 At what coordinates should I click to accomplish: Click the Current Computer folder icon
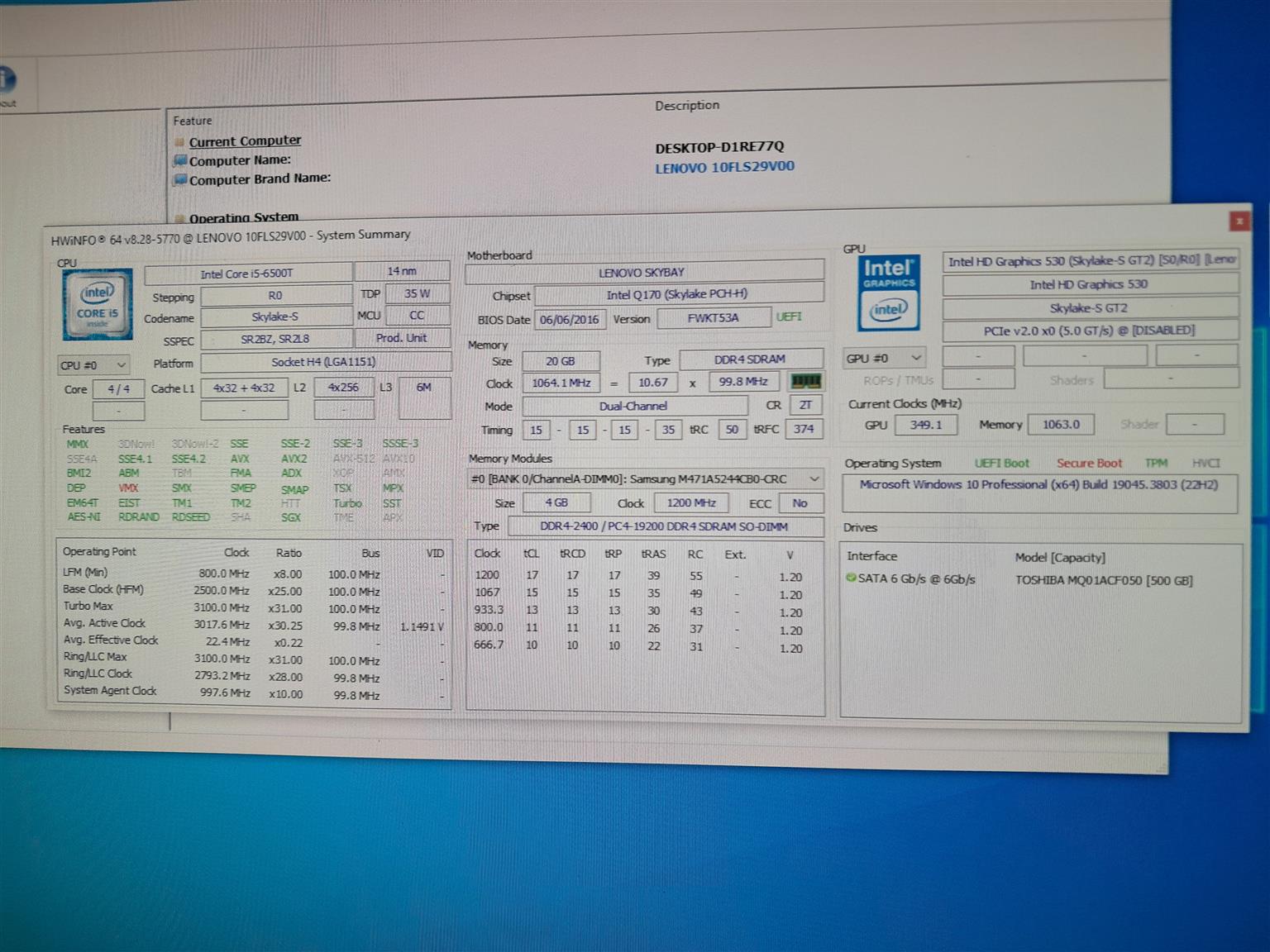coord(179,142)
